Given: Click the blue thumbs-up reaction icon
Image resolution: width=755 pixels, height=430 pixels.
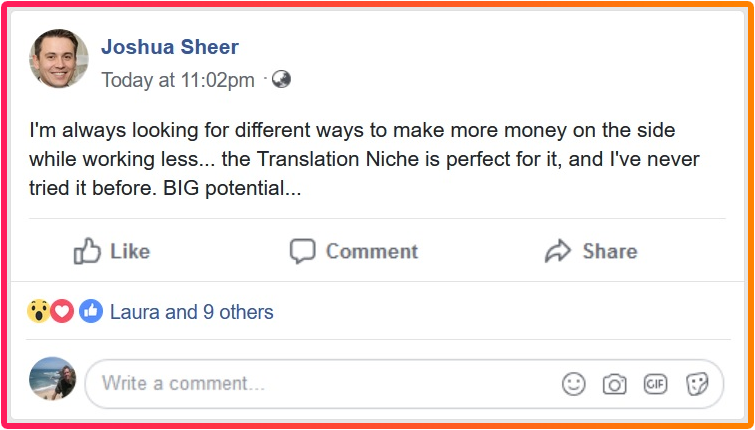Looking at the screenshot, I should pos(91,312).
